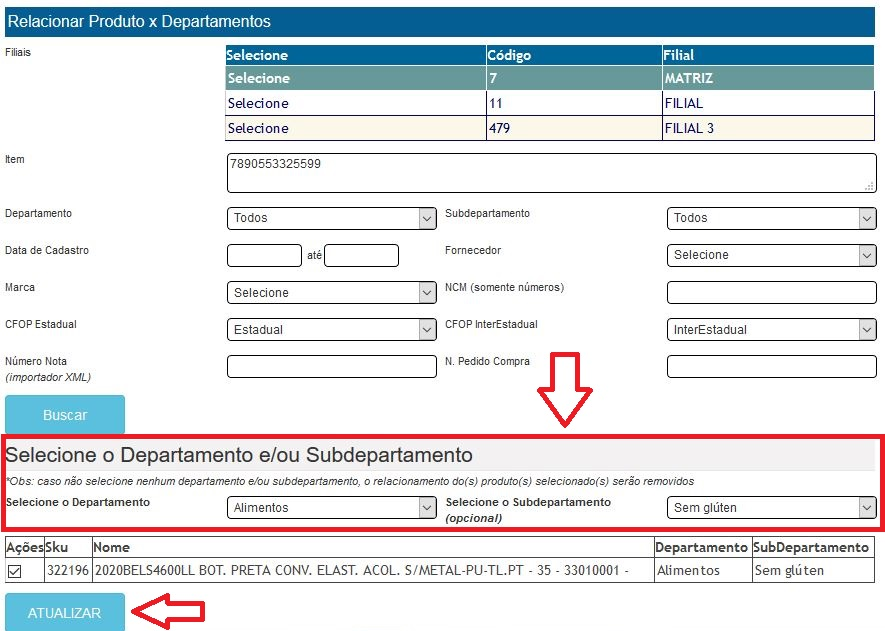Click the Data de Cadastro end date field
This screenshot has width=885, height=631.
point(362,255)
